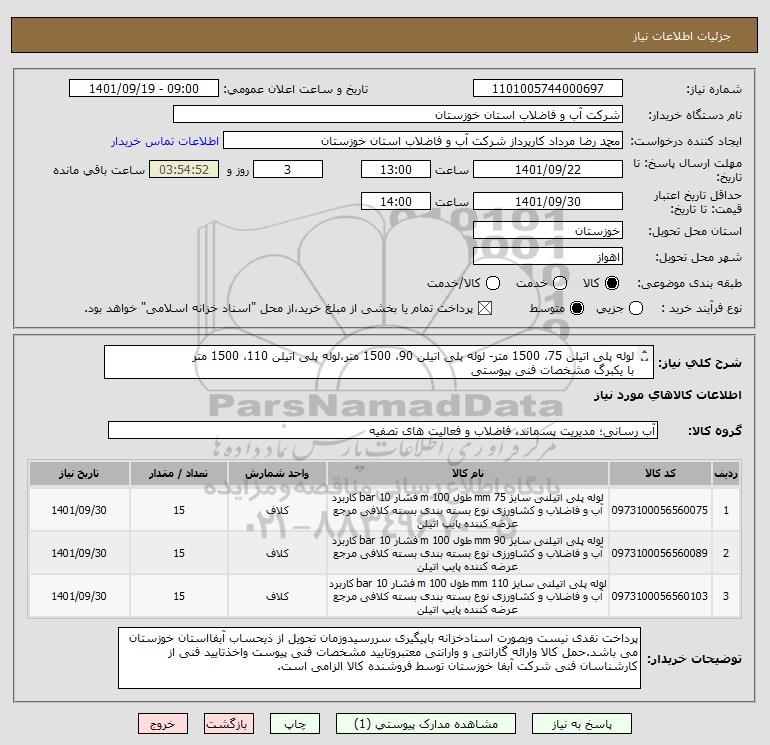This screenshot has width=770, height=745.
Task: Select the کالا radio button
Action: [612, 283]
